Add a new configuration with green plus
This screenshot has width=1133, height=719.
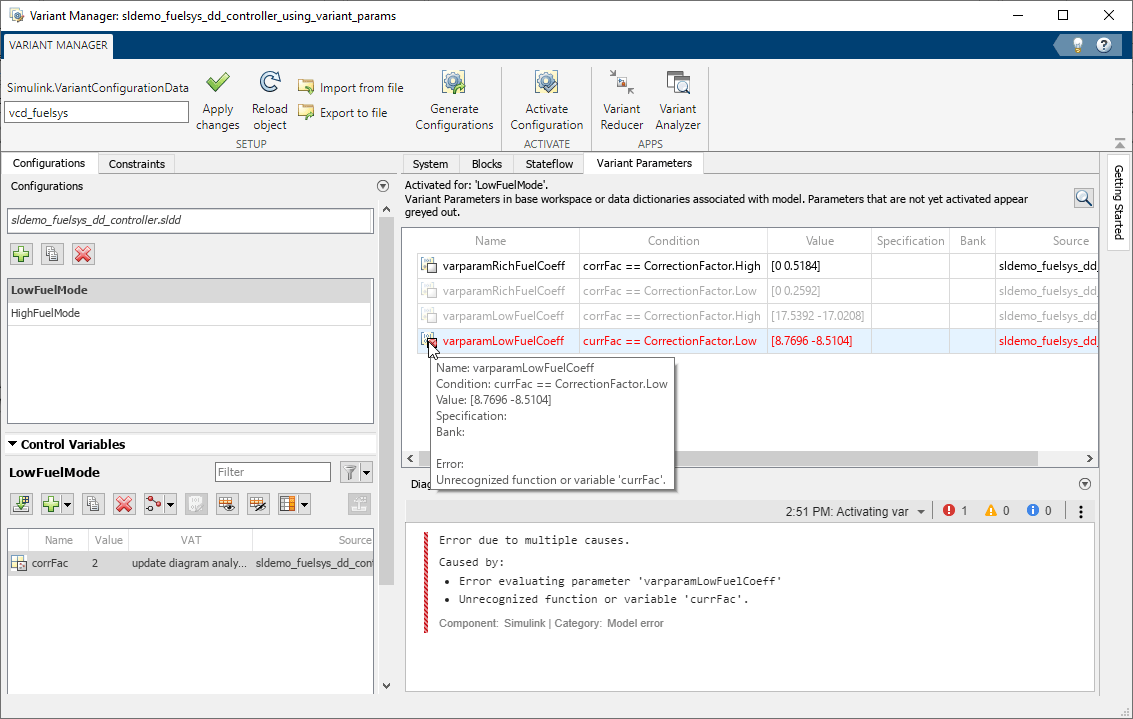click(22, 254)
